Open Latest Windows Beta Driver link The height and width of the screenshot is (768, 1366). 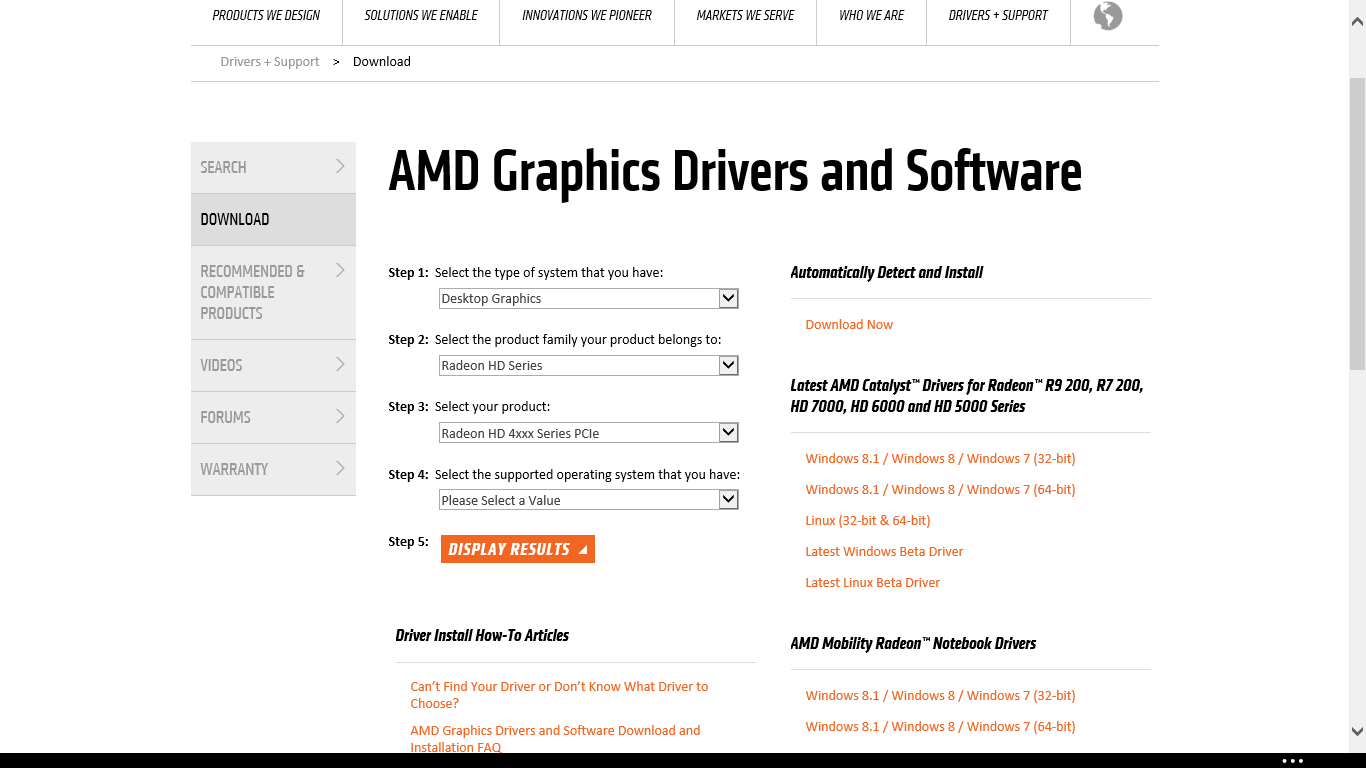(x=884, y=552)
